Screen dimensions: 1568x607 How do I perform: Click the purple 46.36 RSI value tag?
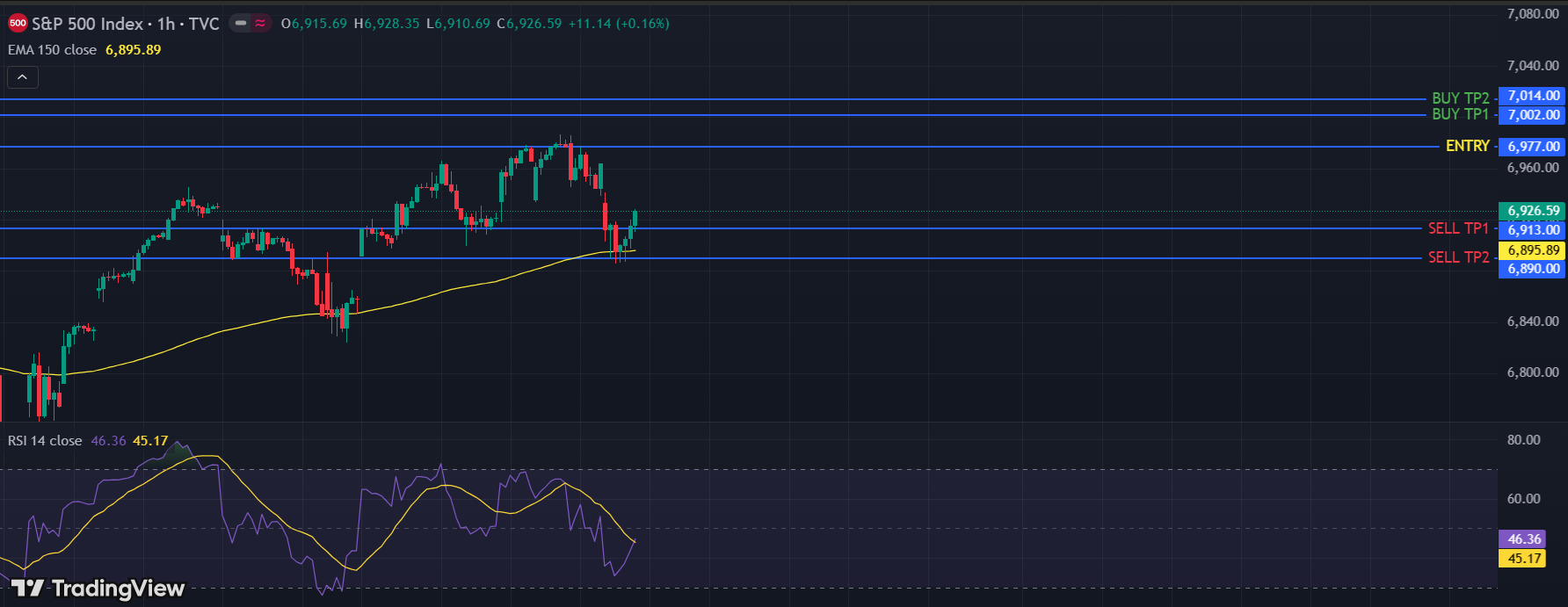click(1523, 539)
